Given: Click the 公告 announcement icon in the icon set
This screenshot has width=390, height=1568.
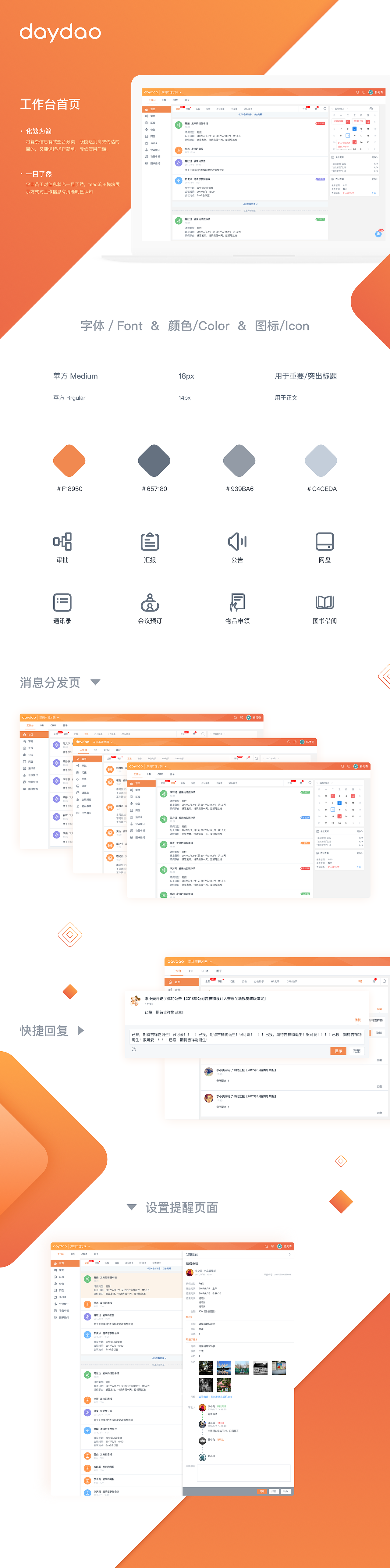Looking at the screenshot, I should 237,541.
